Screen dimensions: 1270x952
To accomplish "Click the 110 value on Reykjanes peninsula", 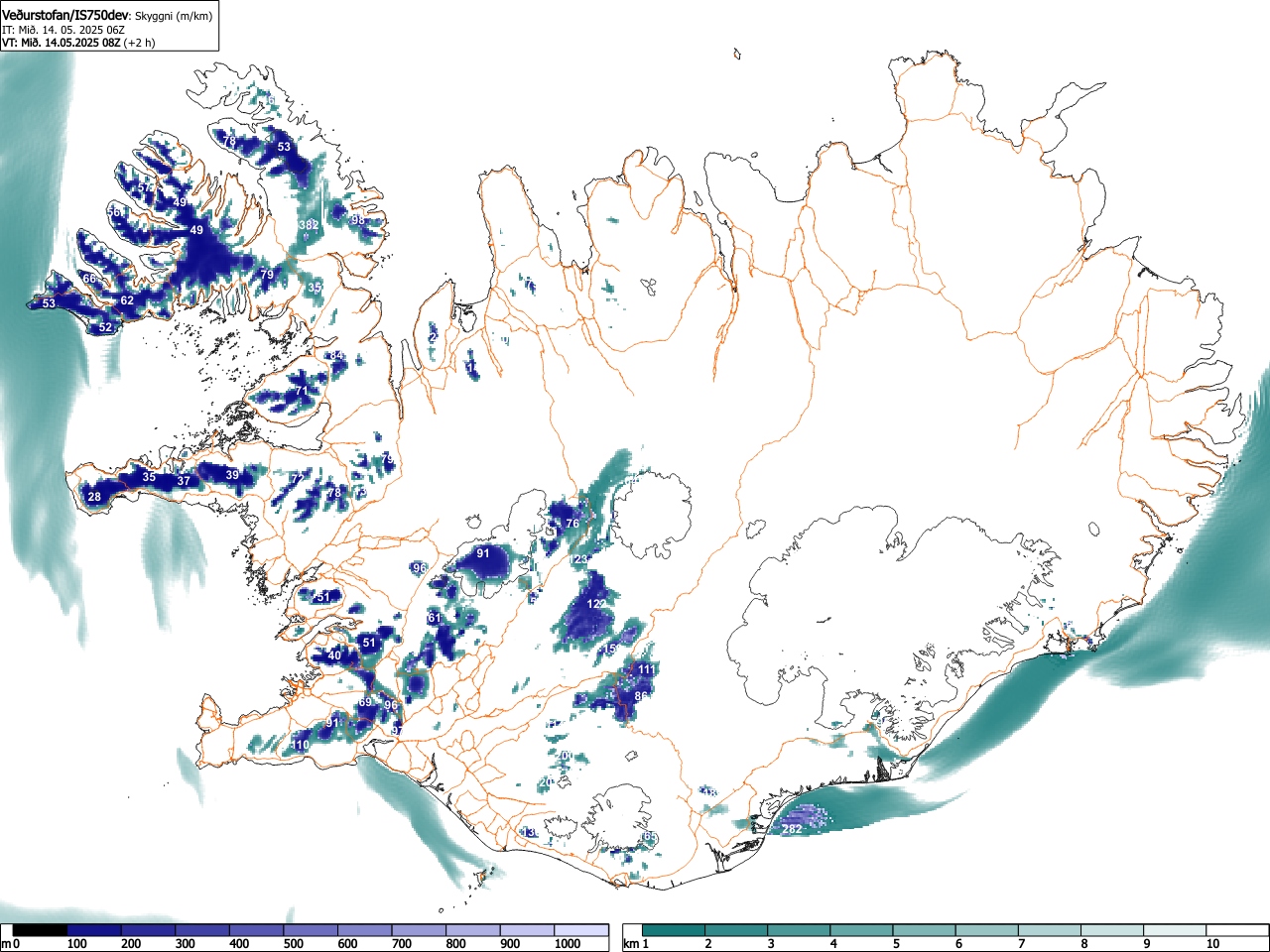I will (301, 745).
